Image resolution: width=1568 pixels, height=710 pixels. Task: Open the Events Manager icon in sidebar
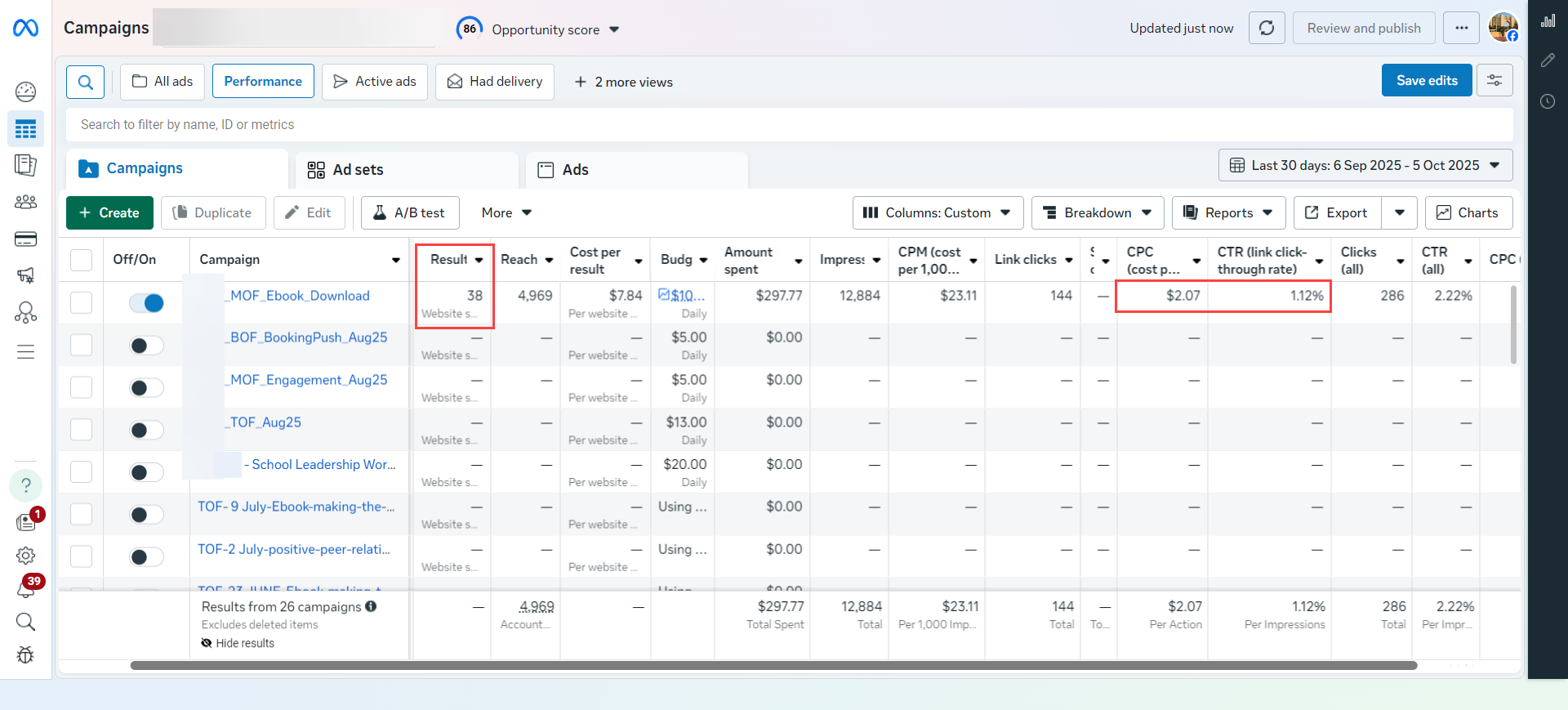pyautogui.click(x=26, y=312)
